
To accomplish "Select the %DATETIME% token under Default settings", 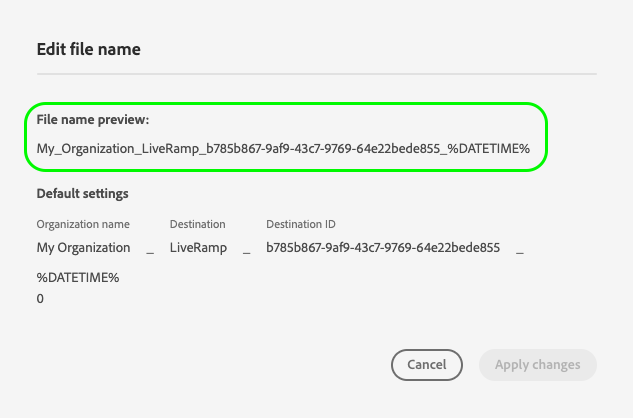I will [x=78, y=278].
